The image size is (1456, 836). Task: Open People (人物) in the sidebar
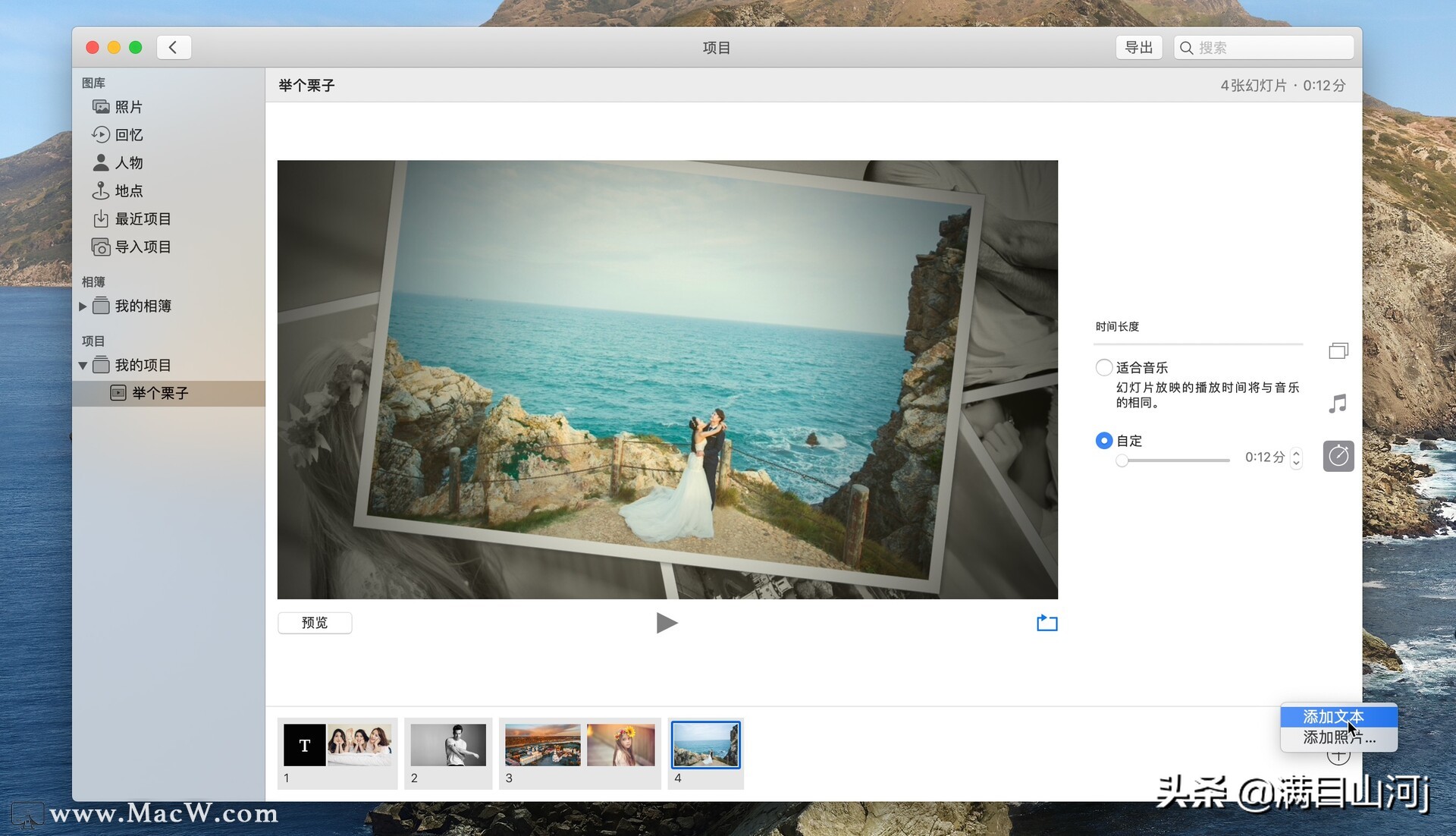point(128,162)
